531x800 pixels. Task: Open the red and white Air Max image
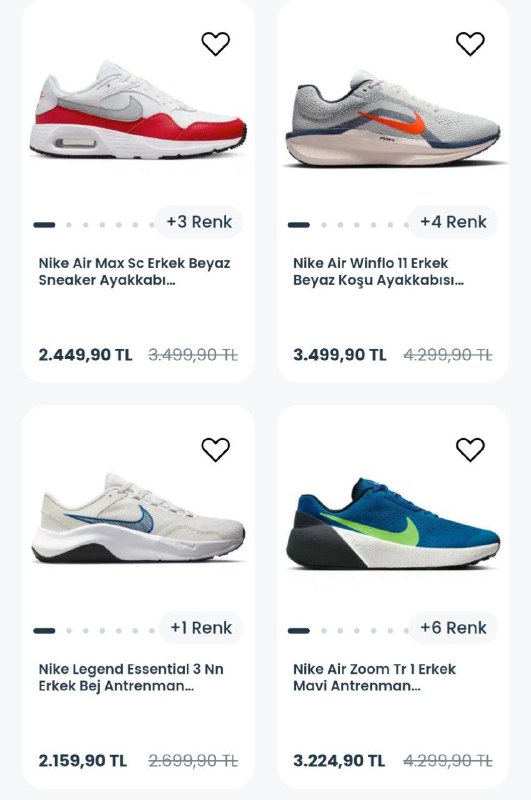pyautogui.click(x=138, y=110)
